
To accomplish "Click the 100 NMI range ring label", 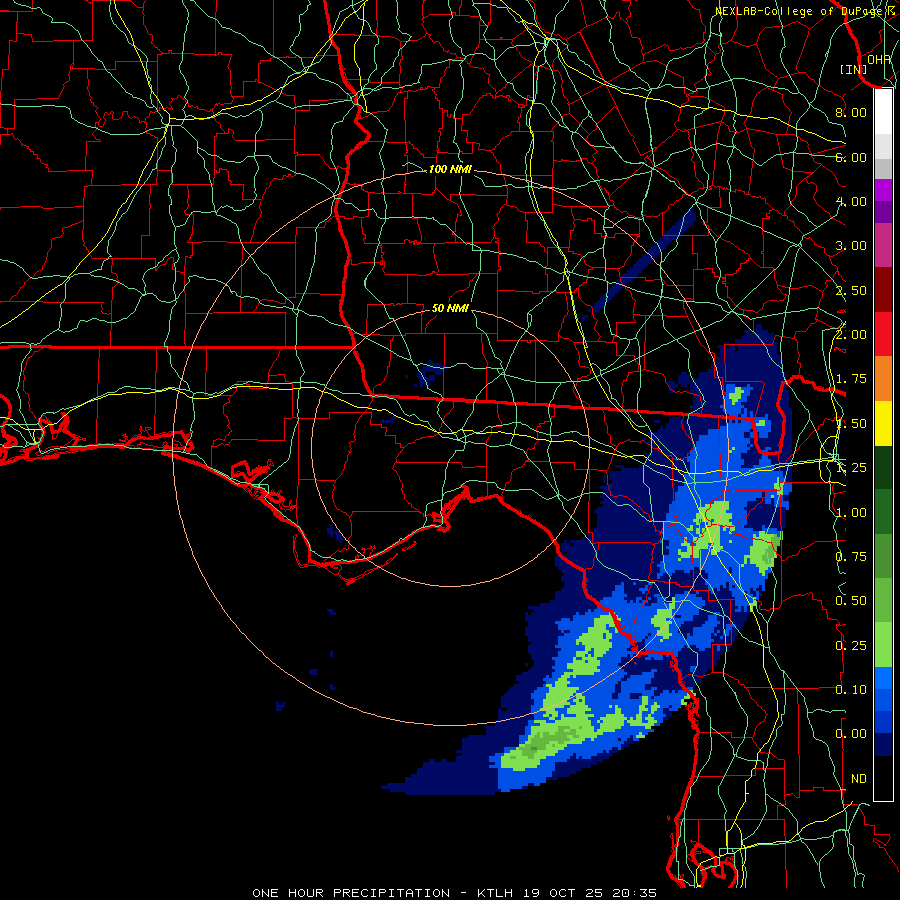I will click(450, 169).
